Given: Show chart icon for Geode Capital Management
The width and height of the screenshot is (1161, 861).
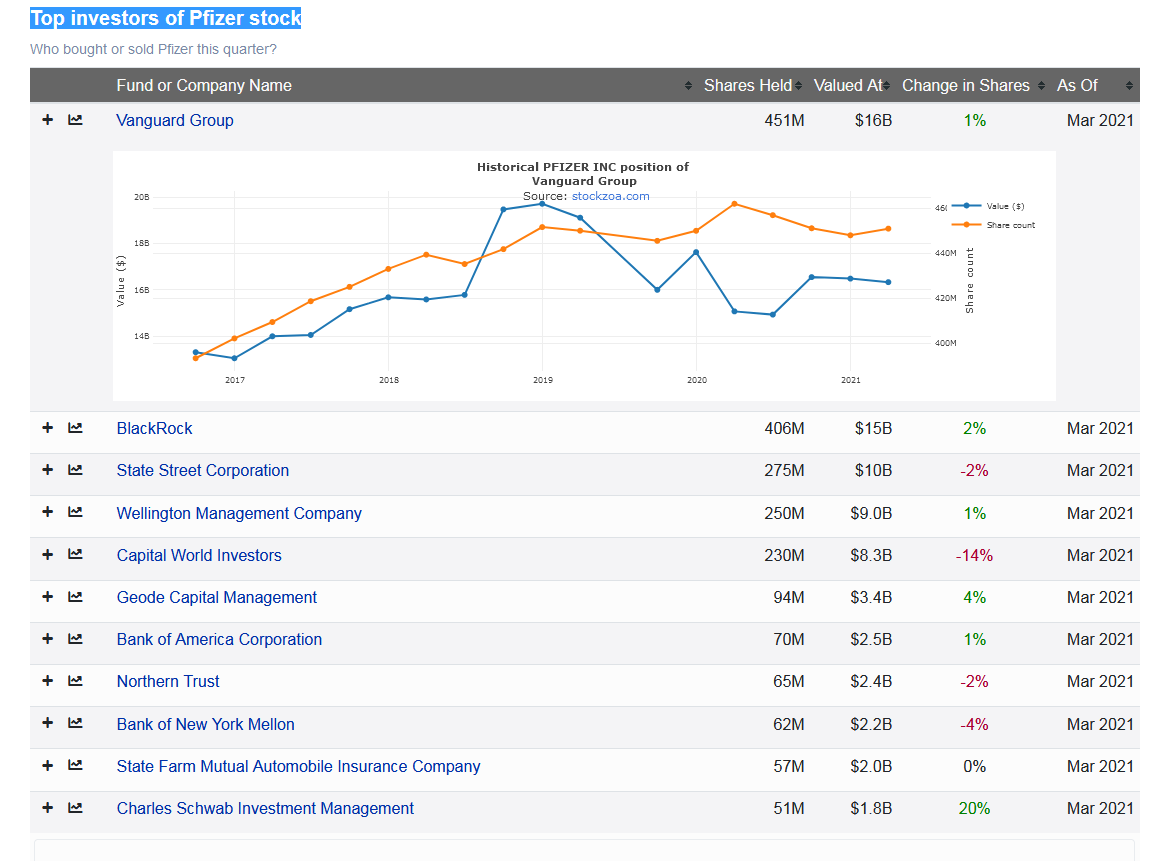Looking at the screenshot, I should [75, 596].
